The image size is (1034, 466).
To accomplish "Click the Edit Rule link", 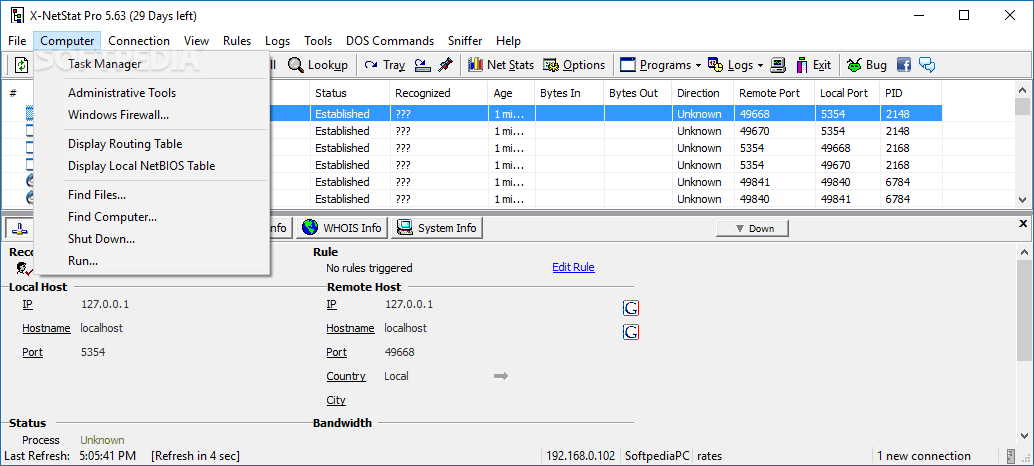I will tap(573, 267).
